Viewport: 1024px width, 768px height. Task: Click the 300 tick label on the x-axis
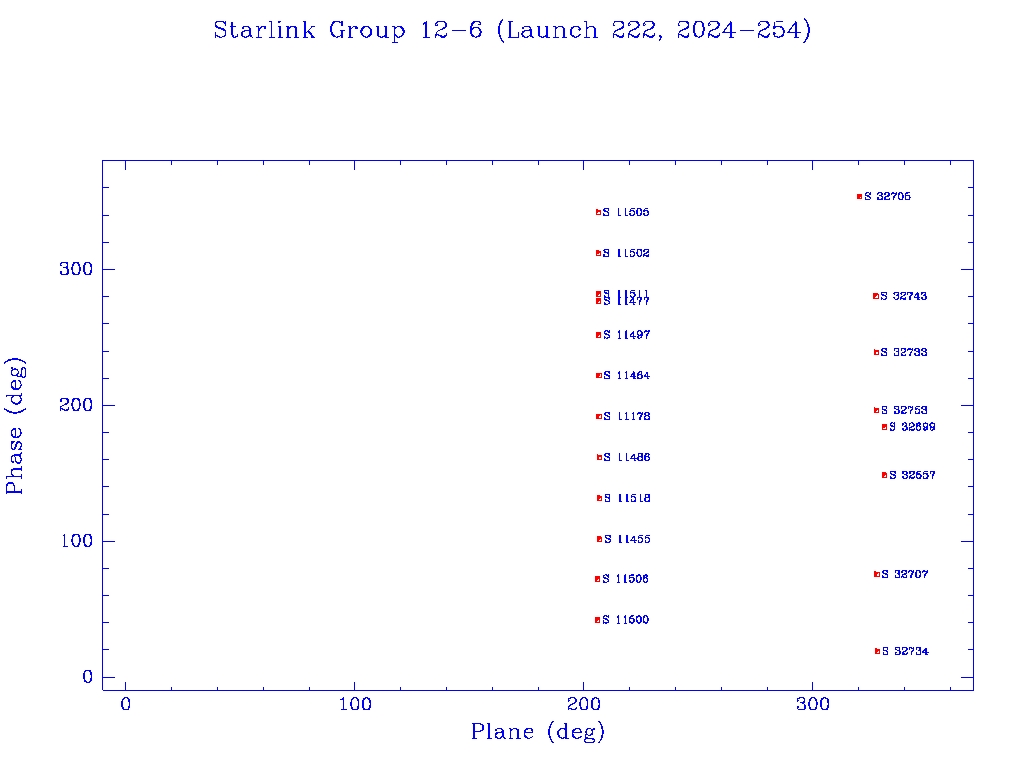point(813,705)
